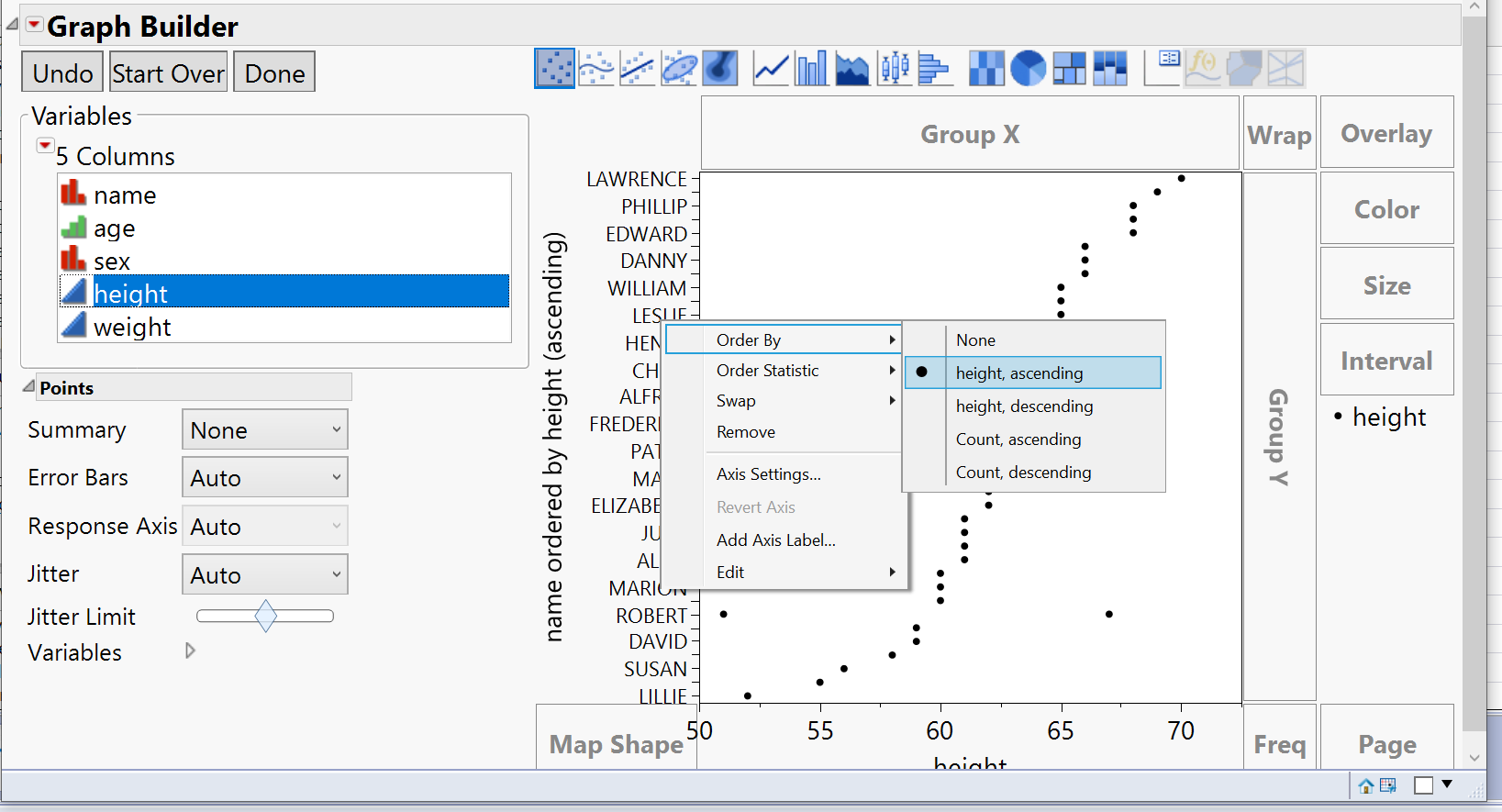This screenshot has width=1502, height=812.
Task: Expand the Variables disclosure triangle under Jitter Limit
Action: (190, 651)
